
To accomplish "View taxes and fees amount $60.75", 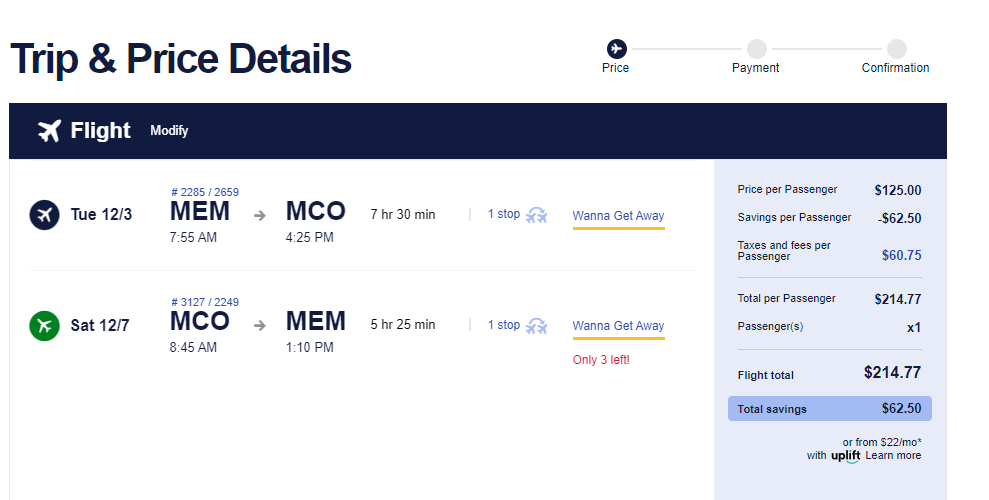I will point(901,256).
